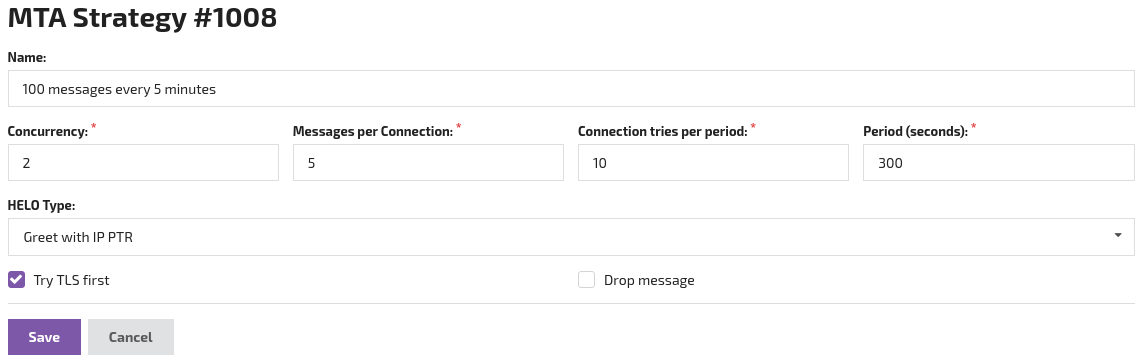
Task: Focus the Concurrency input showing 2
Action: (143, 162)
